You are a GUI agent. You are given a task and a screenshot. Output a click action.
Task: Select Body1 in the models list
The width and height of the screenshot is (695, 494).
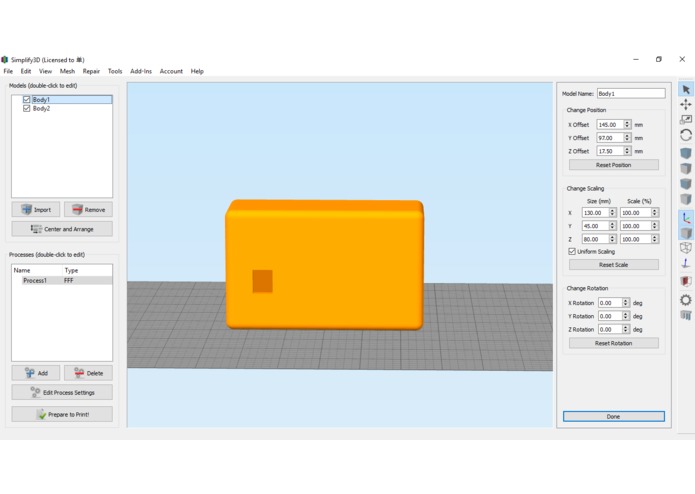point(41,100)
